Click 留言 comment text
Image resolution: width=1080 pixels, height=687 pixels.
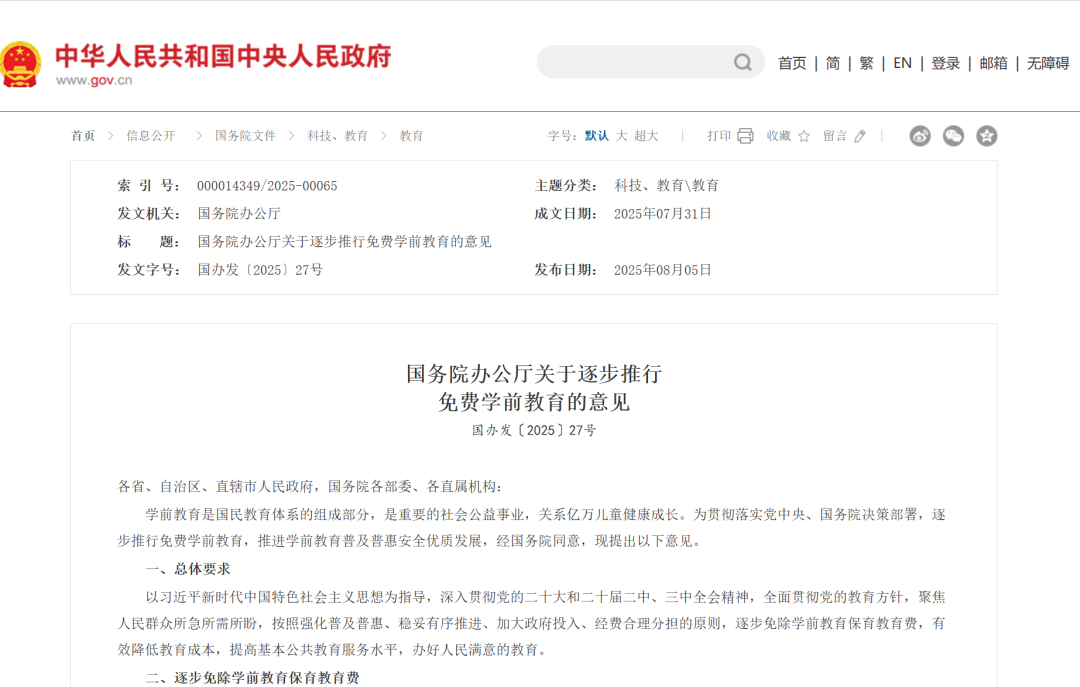835,136
